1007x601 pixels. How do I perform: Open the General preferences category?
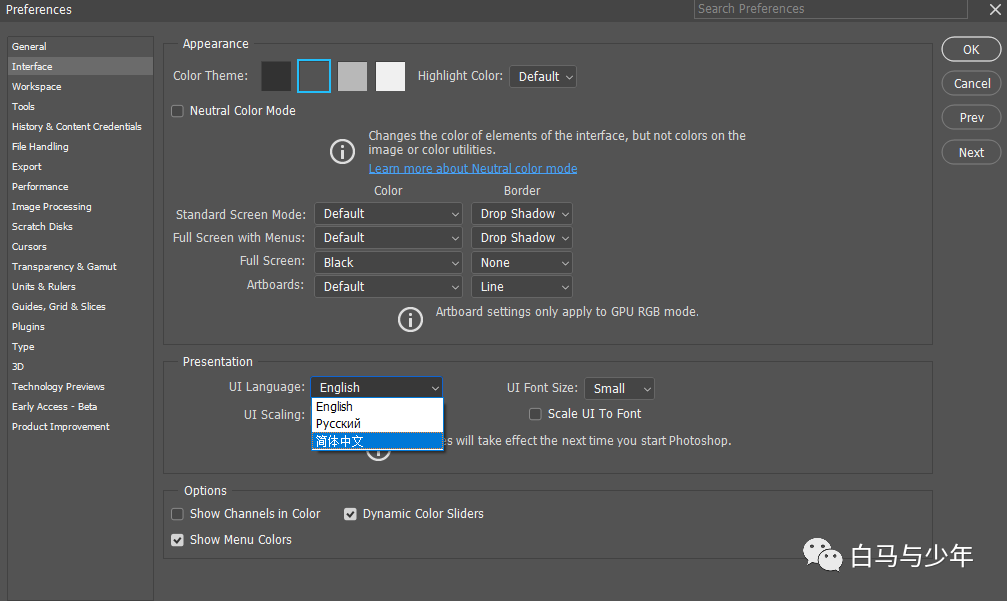(80, 46)
